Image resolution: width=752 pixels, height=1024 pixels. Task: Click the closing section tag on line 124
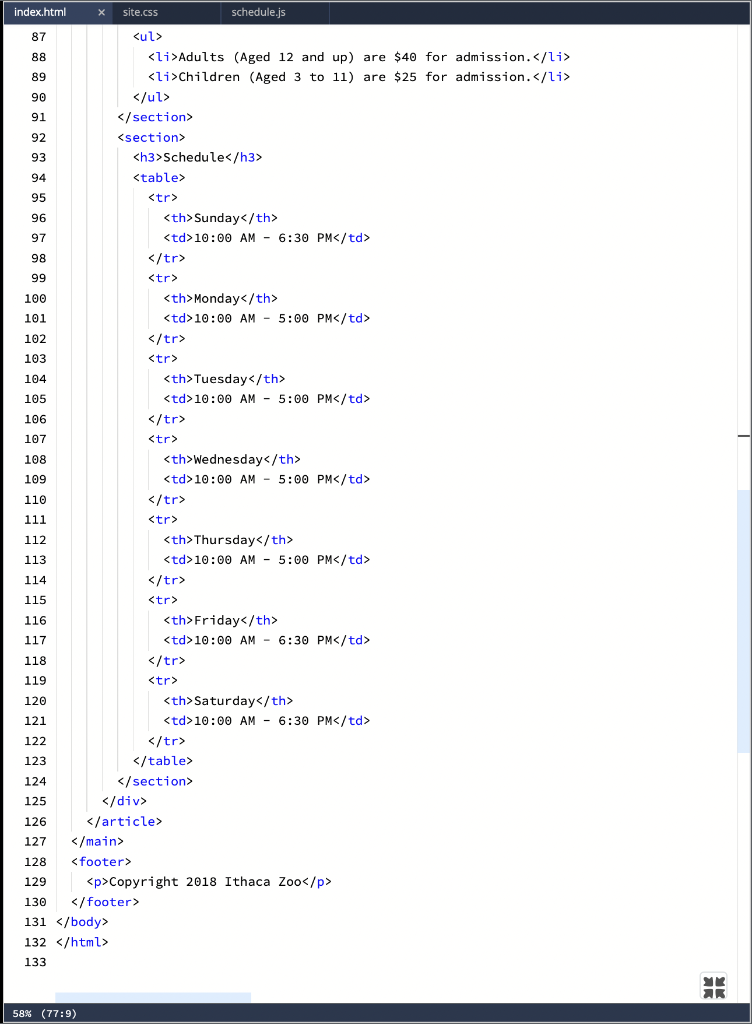tap(155, 781)
